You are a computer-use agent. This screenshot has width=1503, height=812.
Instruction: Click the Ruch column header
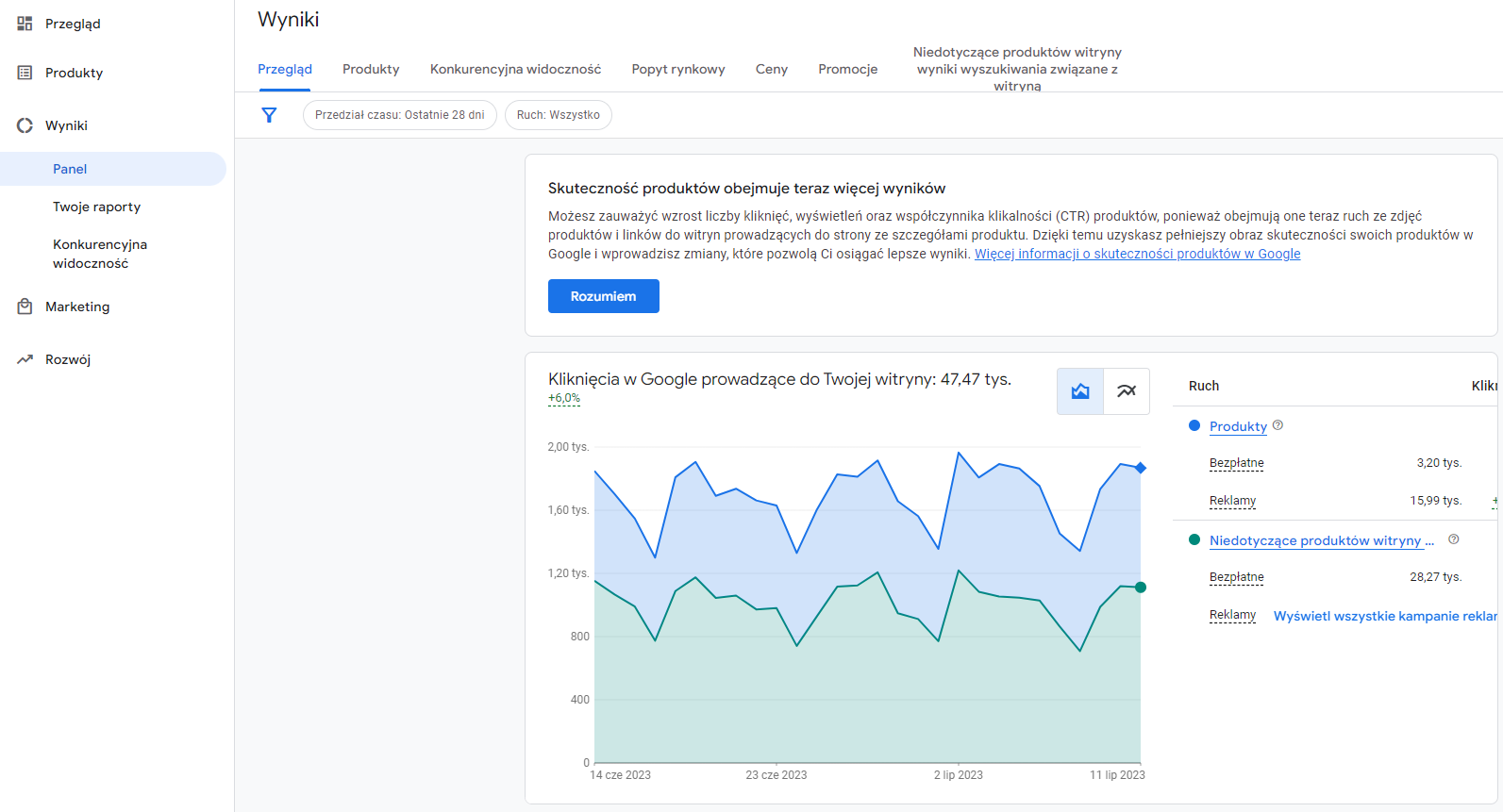[x=1204, y=386]
